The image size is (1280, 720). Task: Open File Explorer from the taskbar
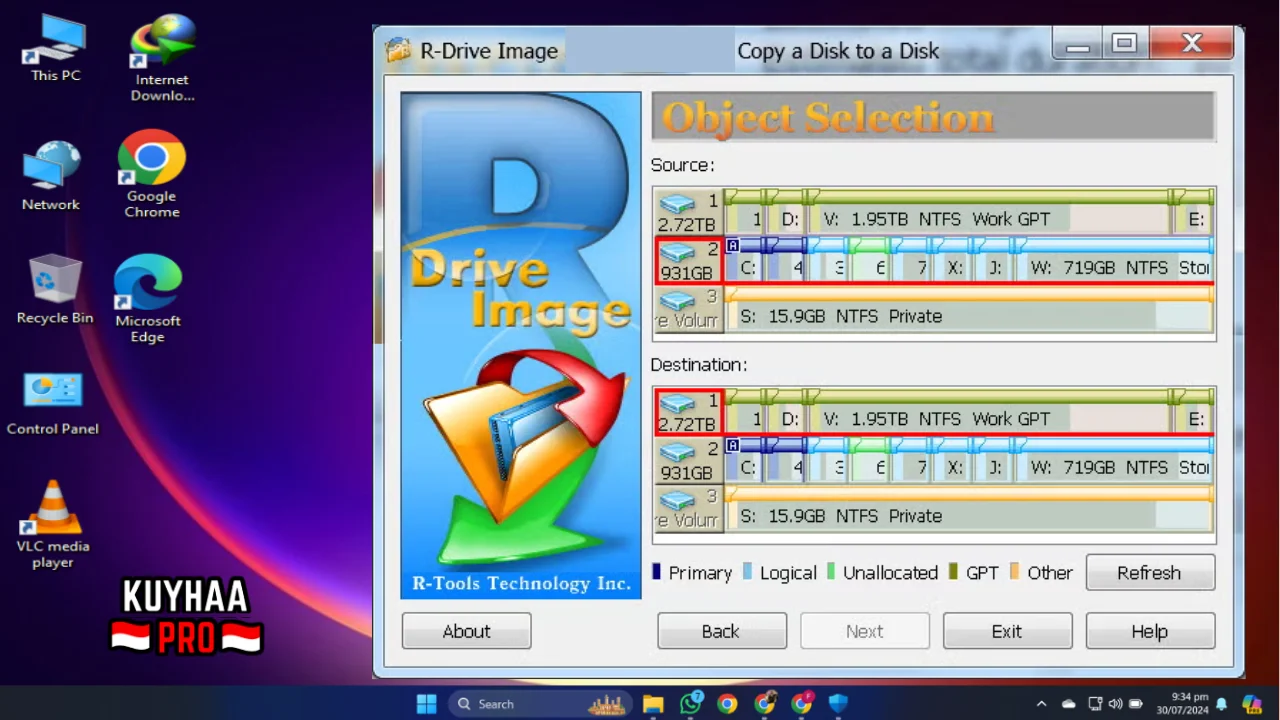tap(653, 704)
